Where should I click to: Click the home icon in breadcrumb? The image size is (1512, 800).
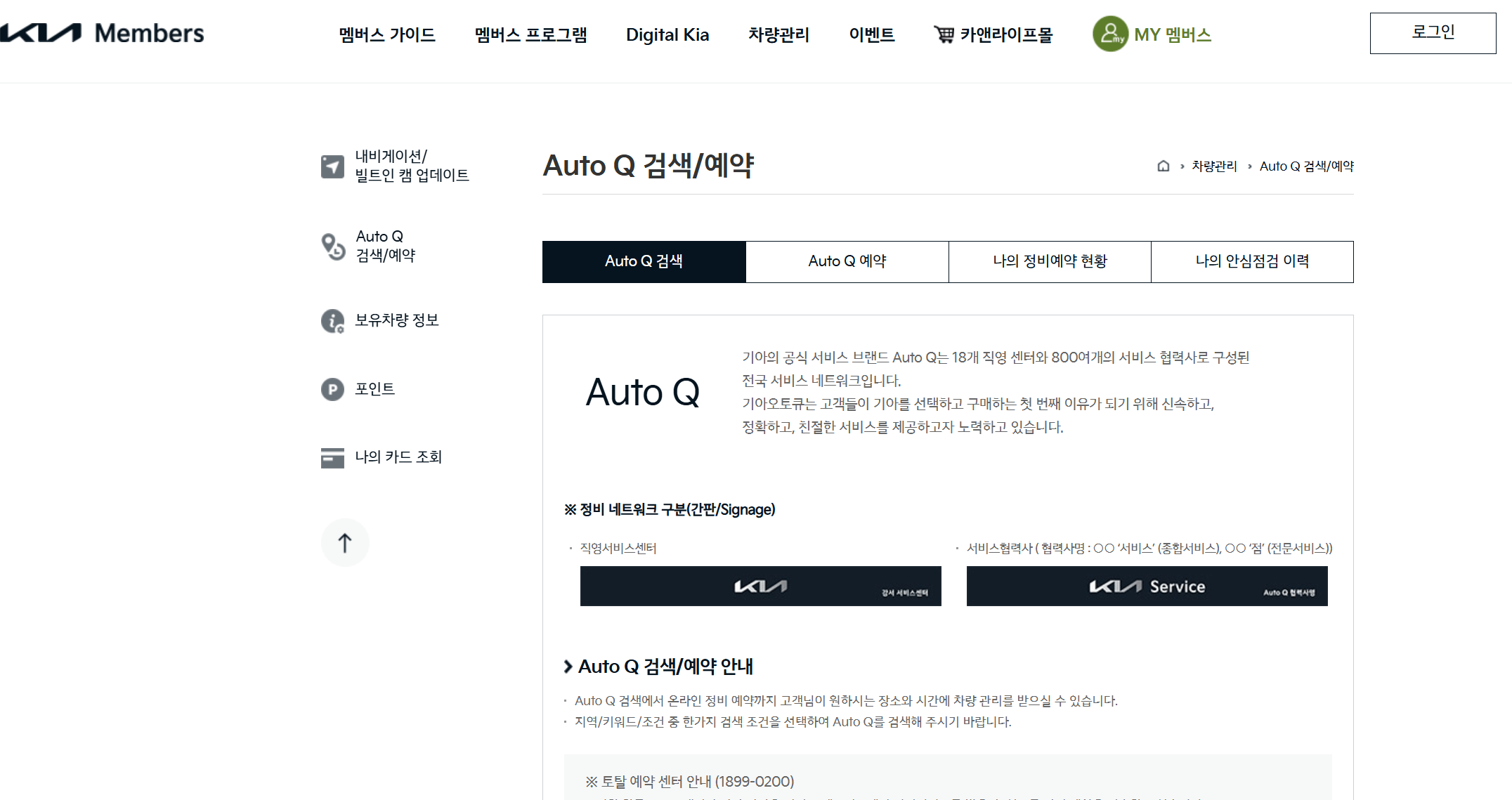click(x=1163, y=166)
